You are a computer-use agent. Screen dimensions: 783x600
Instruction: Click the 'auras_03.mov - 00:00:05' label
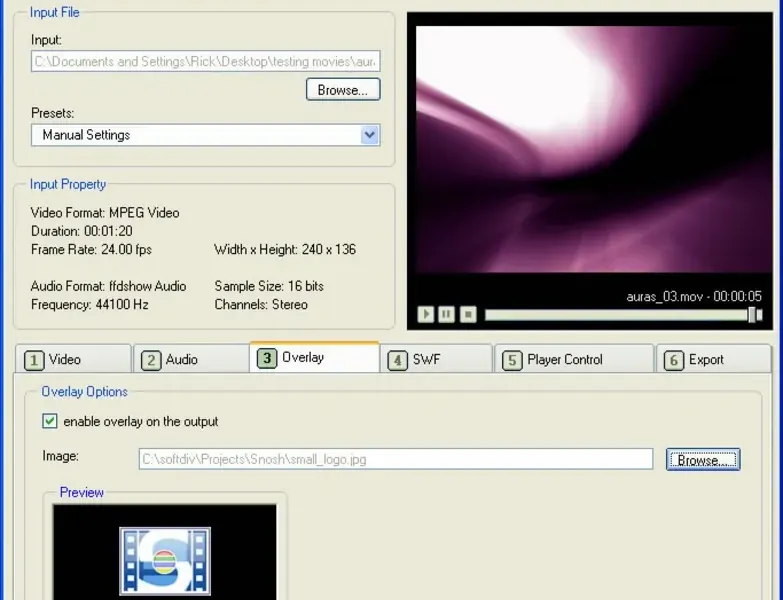pos(694,297)
